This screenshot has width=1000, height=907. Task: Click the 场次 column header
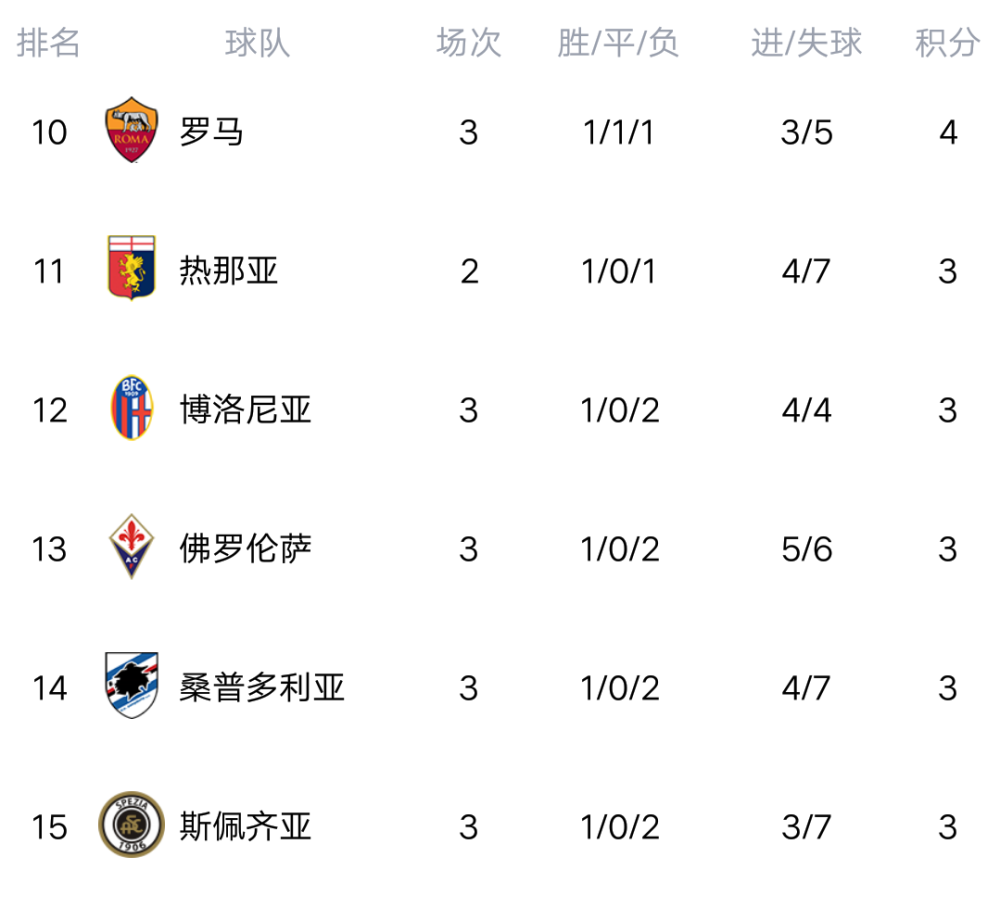(468, 43)
